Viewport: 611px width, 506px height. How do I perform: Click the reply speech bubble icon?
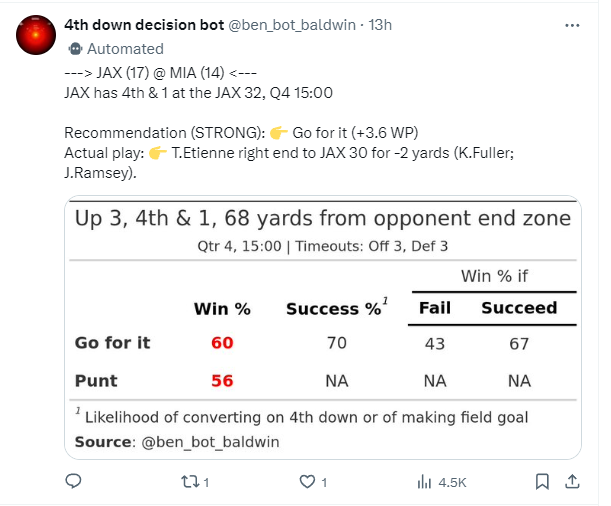coord(73,482)
